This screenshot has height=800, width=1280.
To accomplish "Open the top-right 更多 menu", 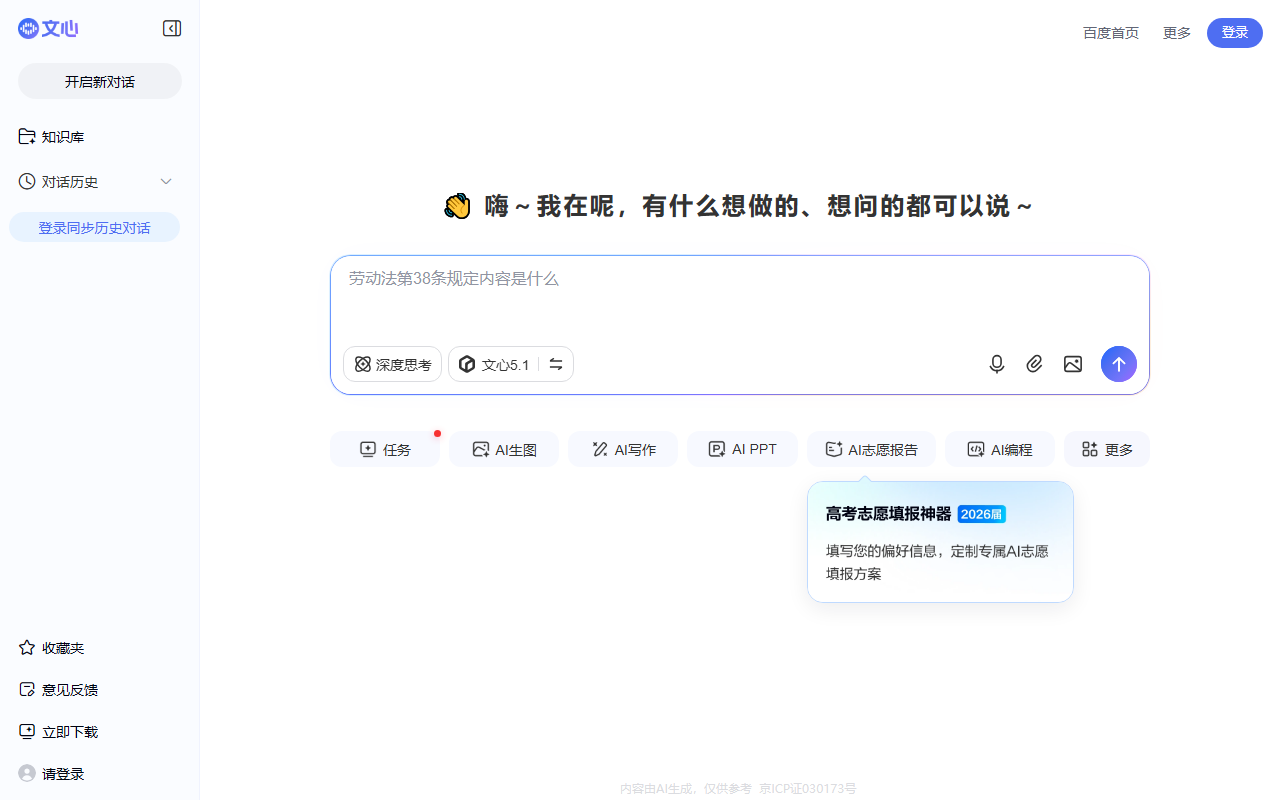I will pos(1177,33).
